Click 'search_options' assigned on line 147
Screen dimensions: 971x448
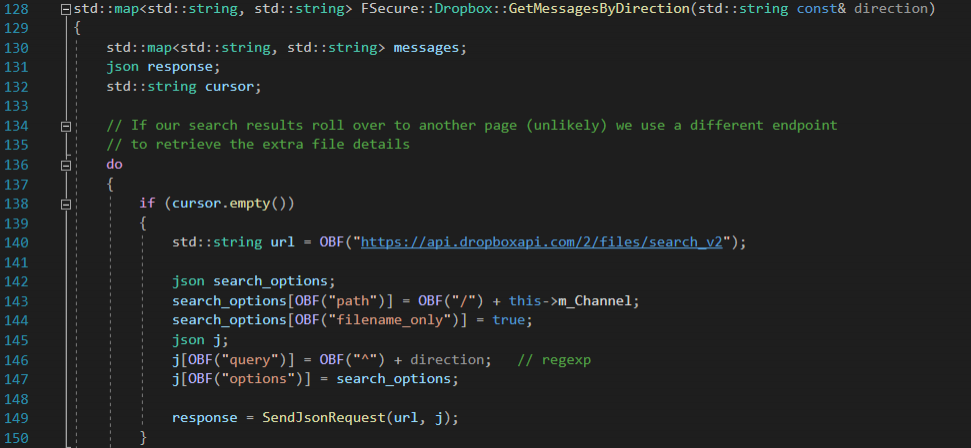click(393, 378)
